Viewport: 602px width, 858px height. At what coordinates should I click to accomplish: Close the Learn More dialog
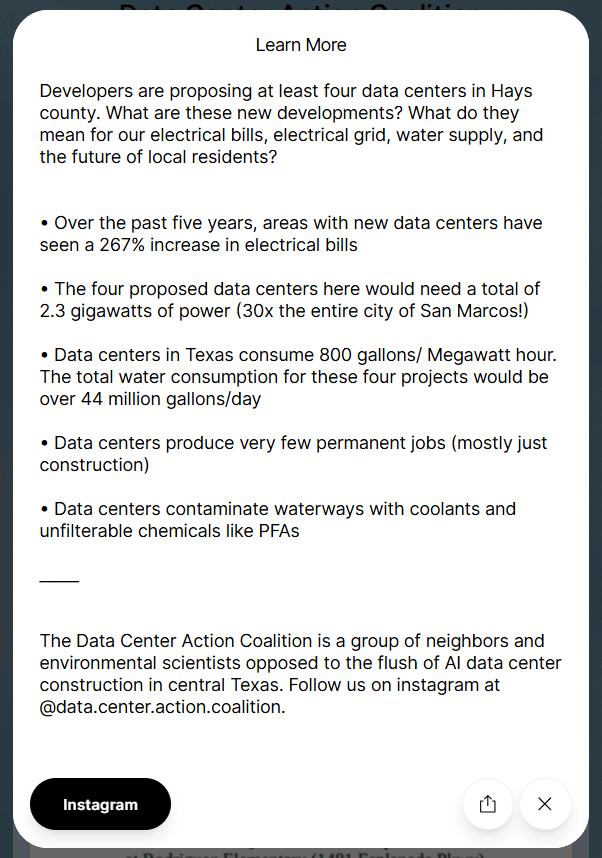545,804
